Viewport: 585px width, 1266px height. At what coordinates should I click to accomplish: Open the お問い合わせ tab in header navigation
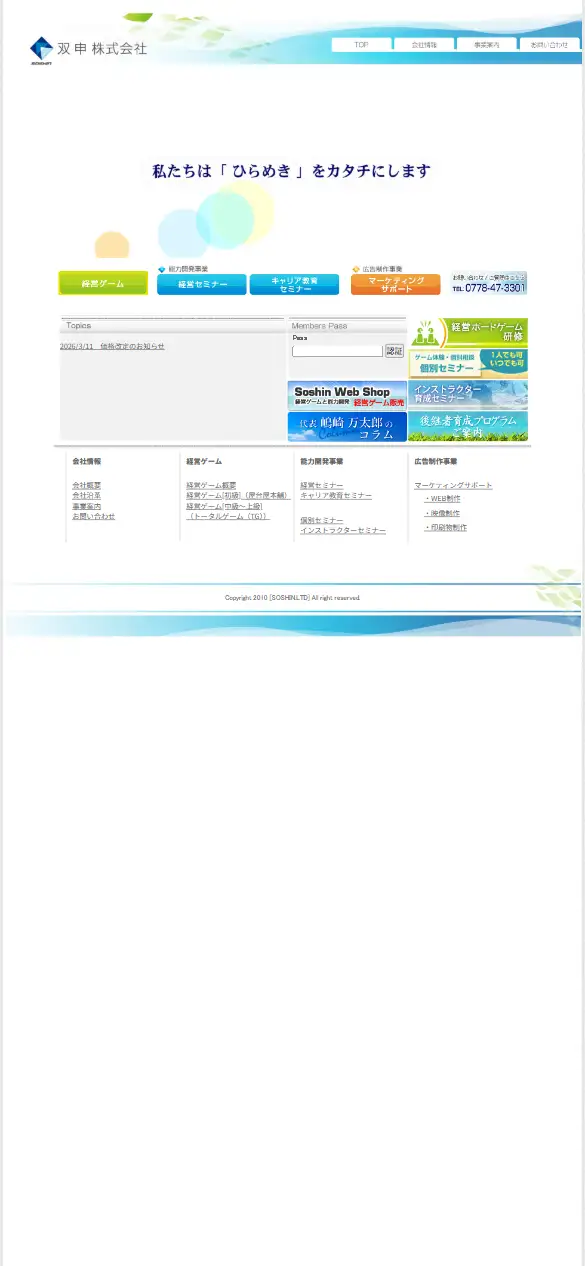coord(550,44)
